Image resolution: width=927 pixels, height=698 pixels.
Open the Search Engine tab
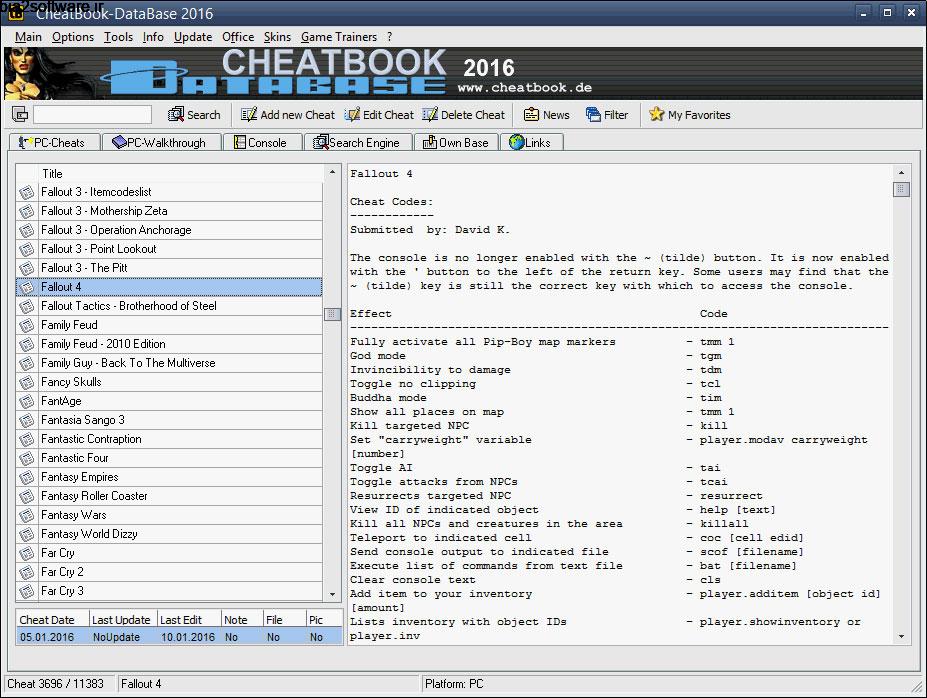tap(357, 141)
